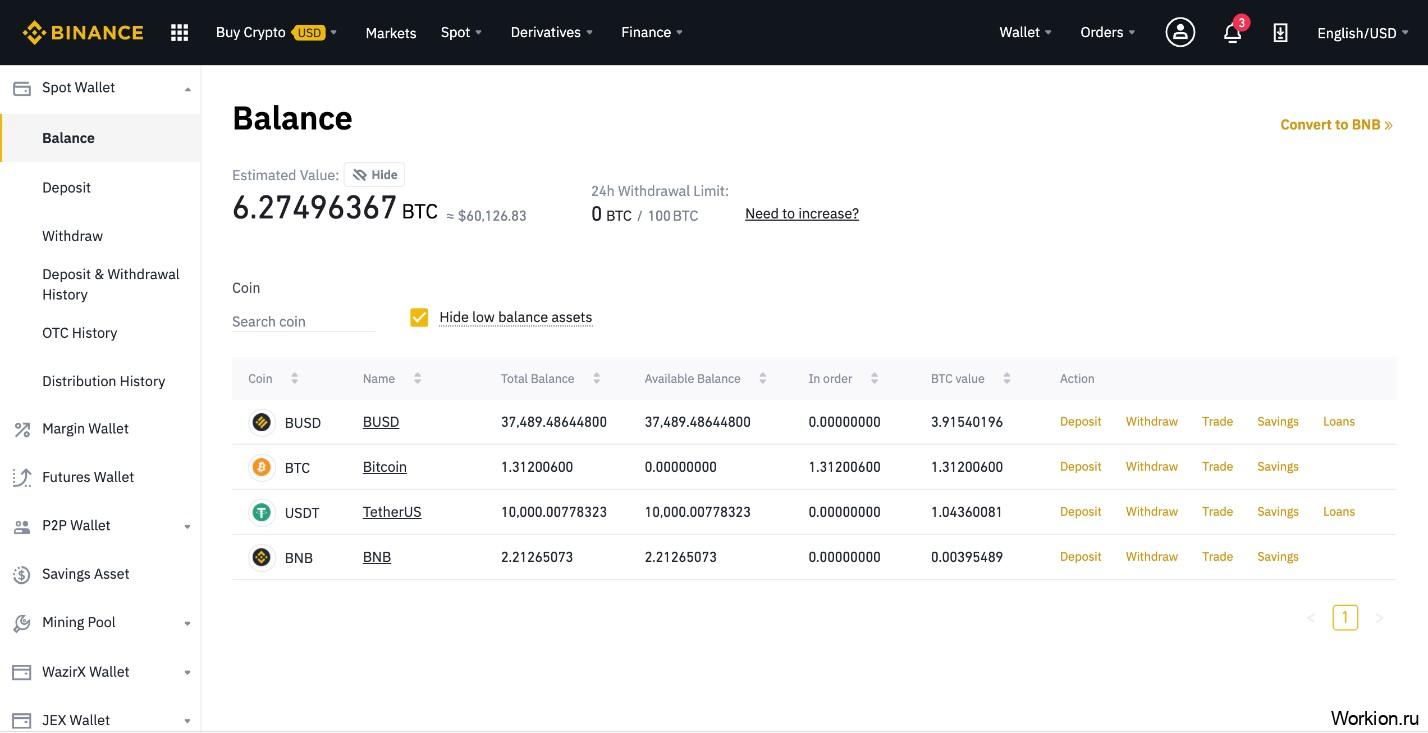Click the Search coin input field
1428x733 pixels.
pos(304,321)
